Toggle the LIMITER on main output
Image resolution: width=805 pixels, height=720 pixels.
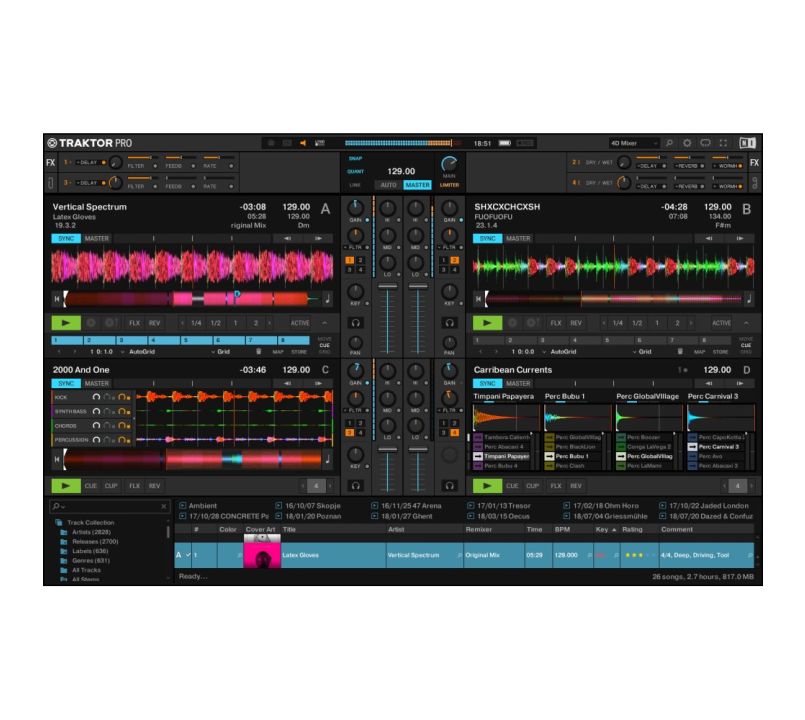pyautogui.click(x=449, y=185)
